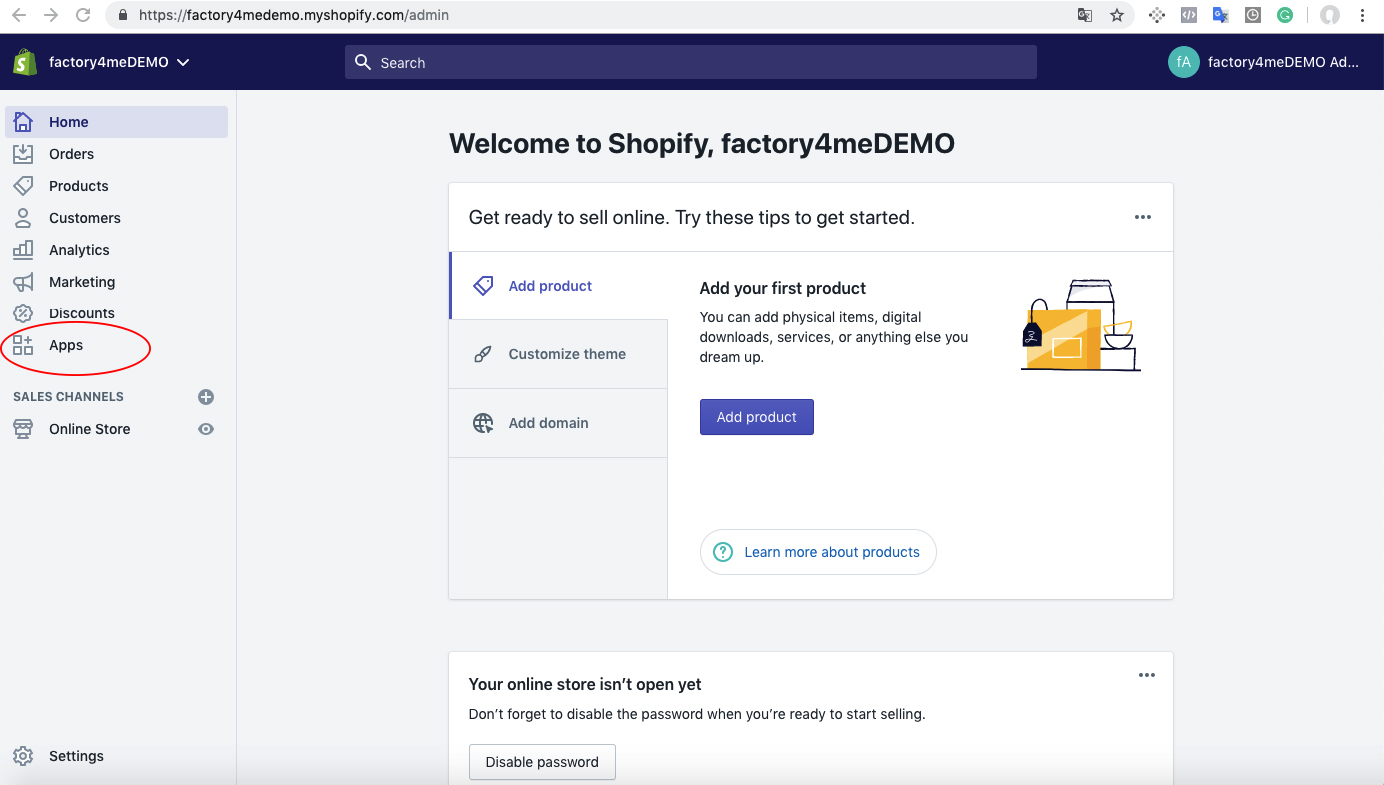The width and height of the screenshot is (1384, 785).
Task: Select the Customize theme tab
Action: pyautogui.click(x=559, y=354)
